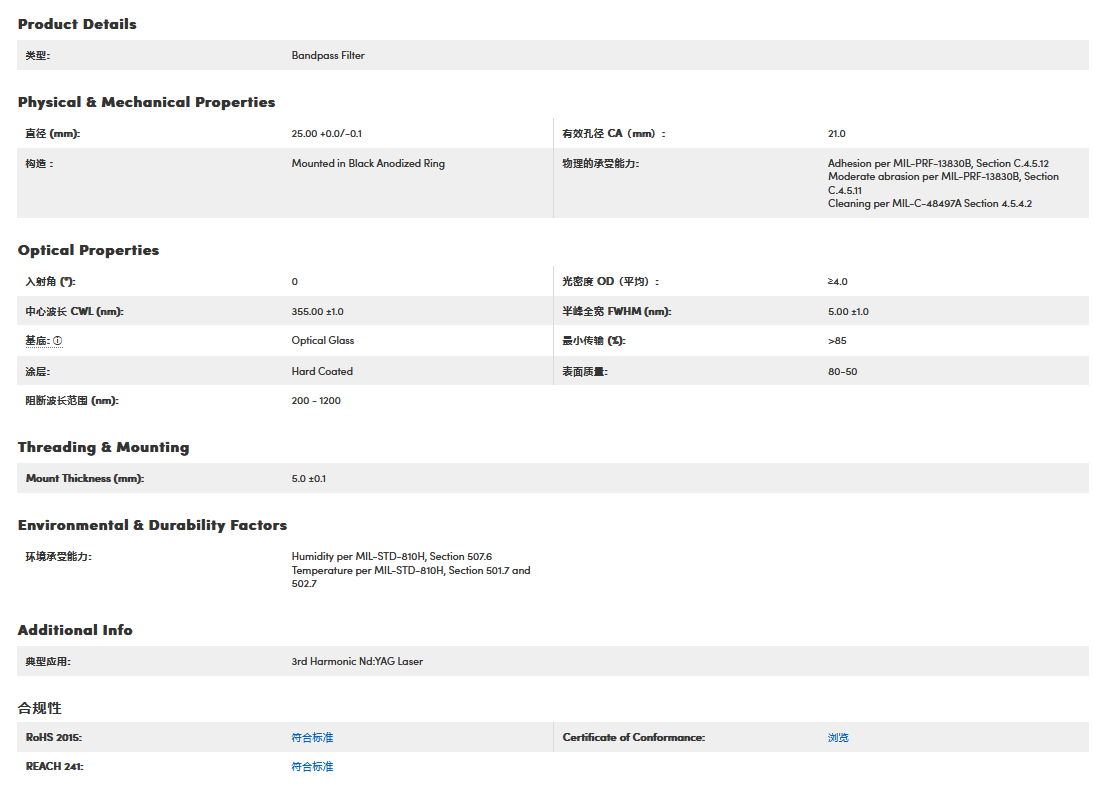Click Mounted in Black Anodized Ring text
Screen dimensions: 1094x804
point(368,164)
